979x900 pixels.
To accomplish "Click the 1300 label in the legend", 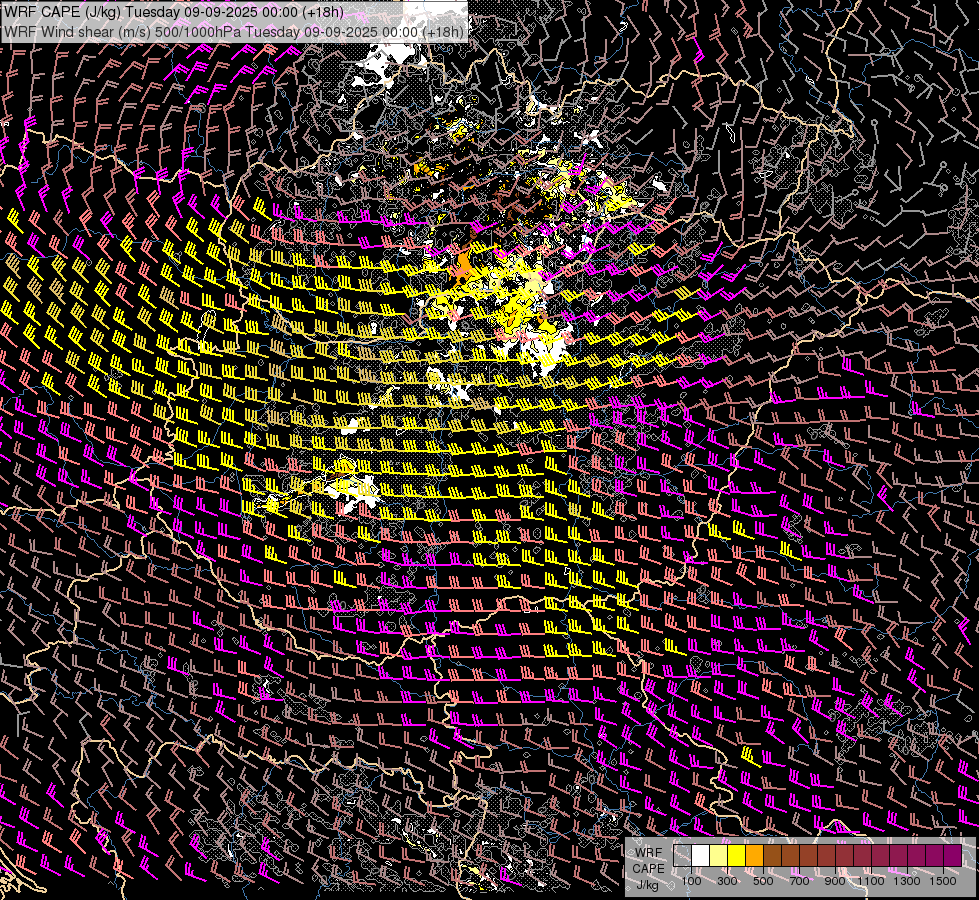I will (907, 881).
